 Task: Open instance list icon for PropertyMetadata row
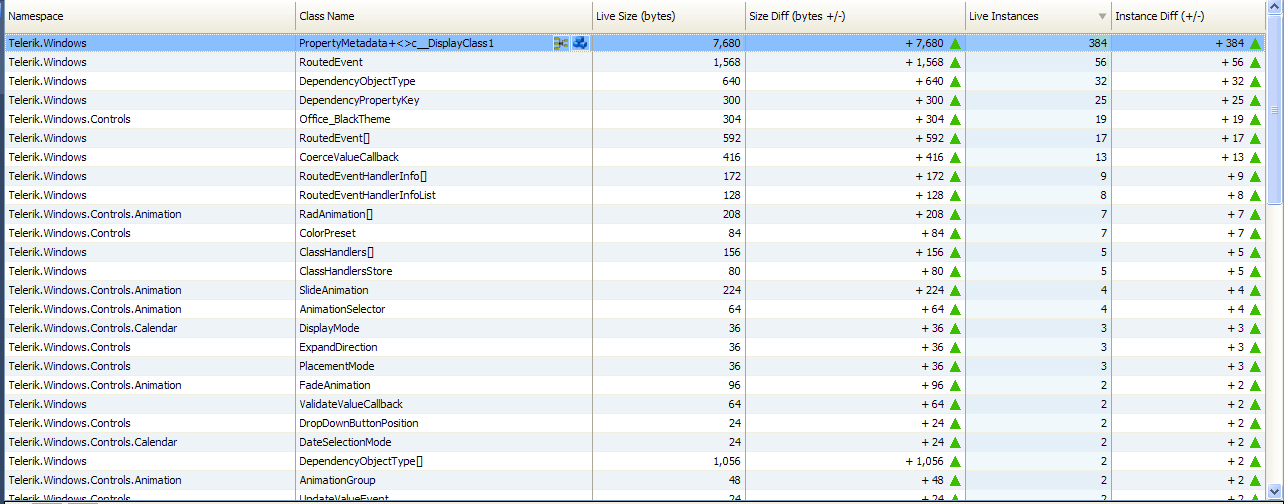pos(580,43)
